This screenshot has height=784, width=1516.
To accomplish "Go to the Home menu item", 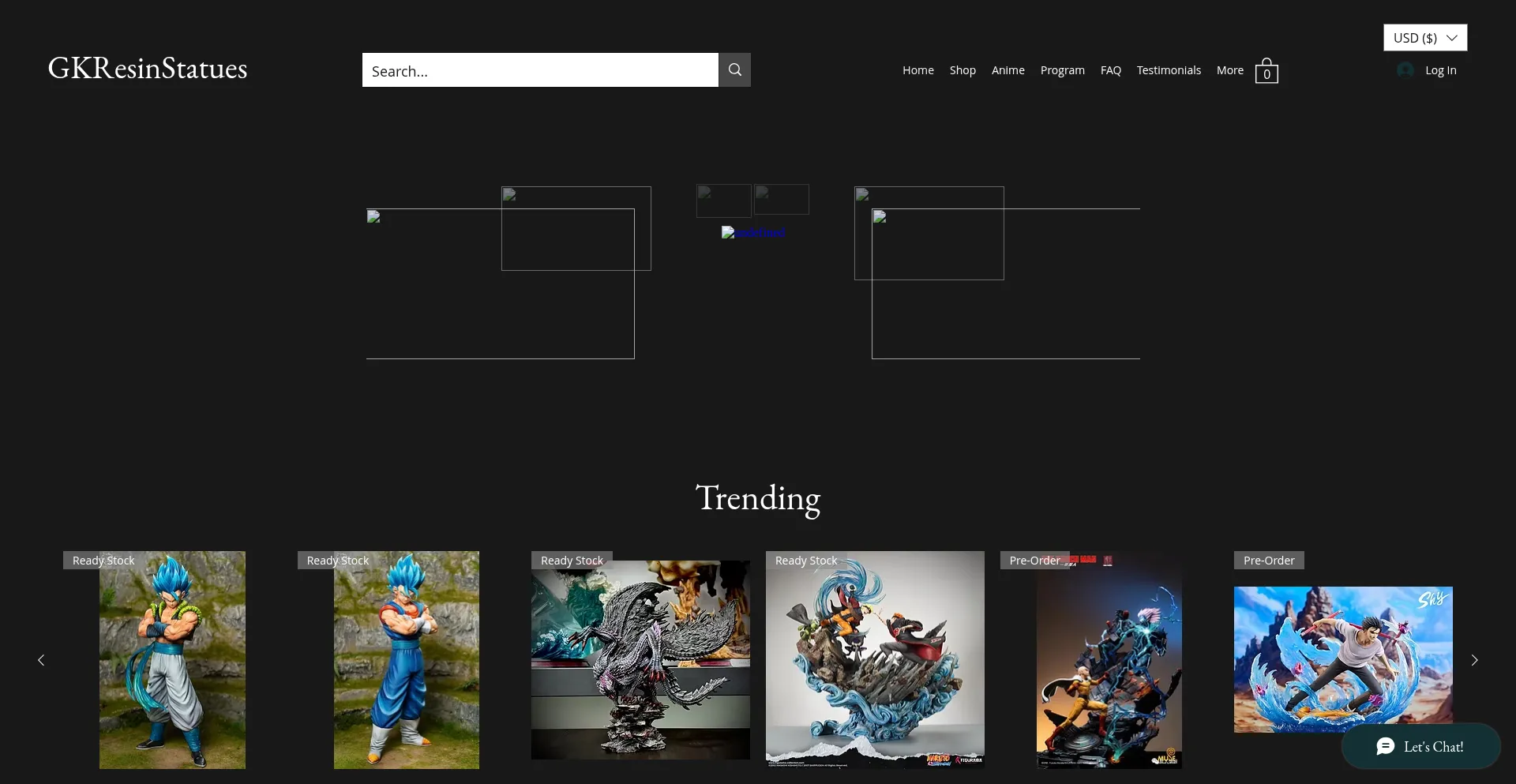I will pyautogui.click(x=918, y=70).
